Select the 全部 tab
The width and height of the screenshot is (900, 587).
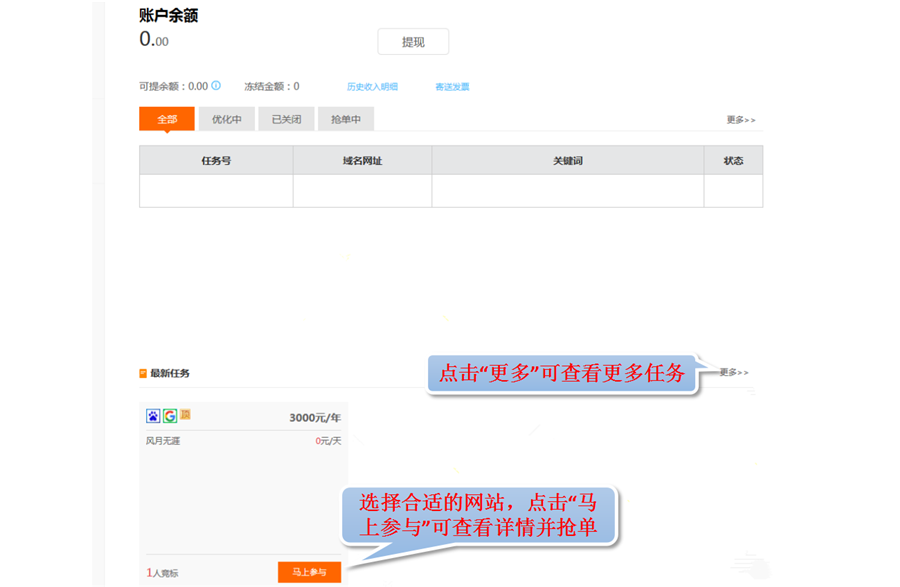[x=167, y=119]
